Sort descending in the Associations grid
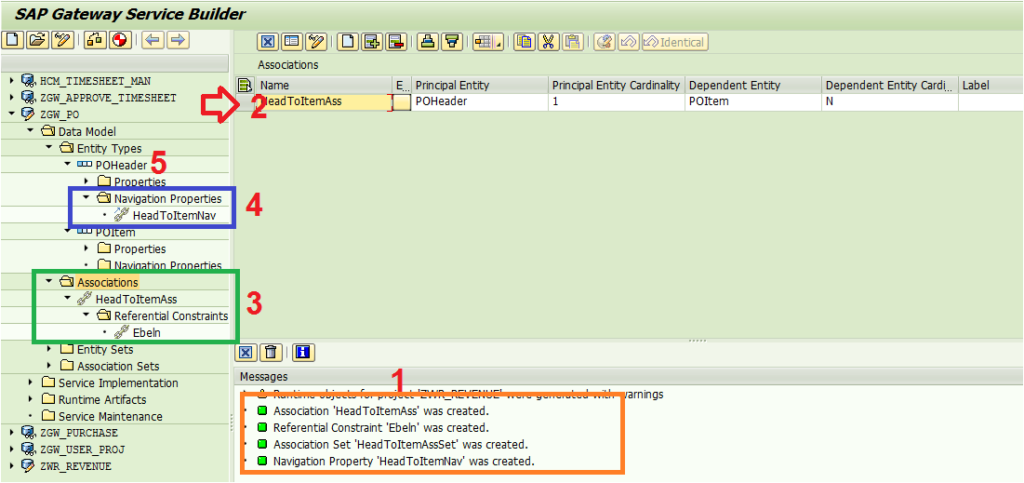1024x483 pixels. [x=451, y=42]
